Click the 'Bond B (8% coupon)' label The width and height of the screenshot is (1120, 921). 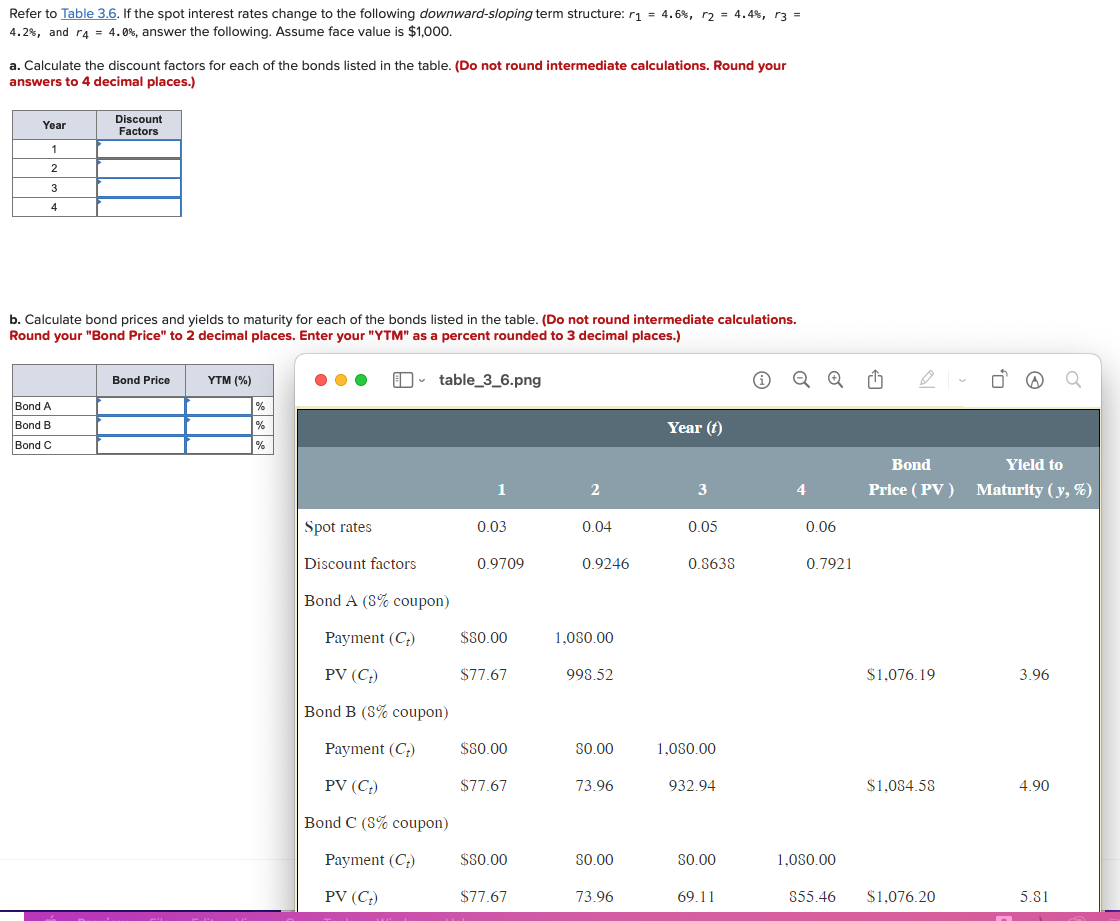tap(376, 712)
